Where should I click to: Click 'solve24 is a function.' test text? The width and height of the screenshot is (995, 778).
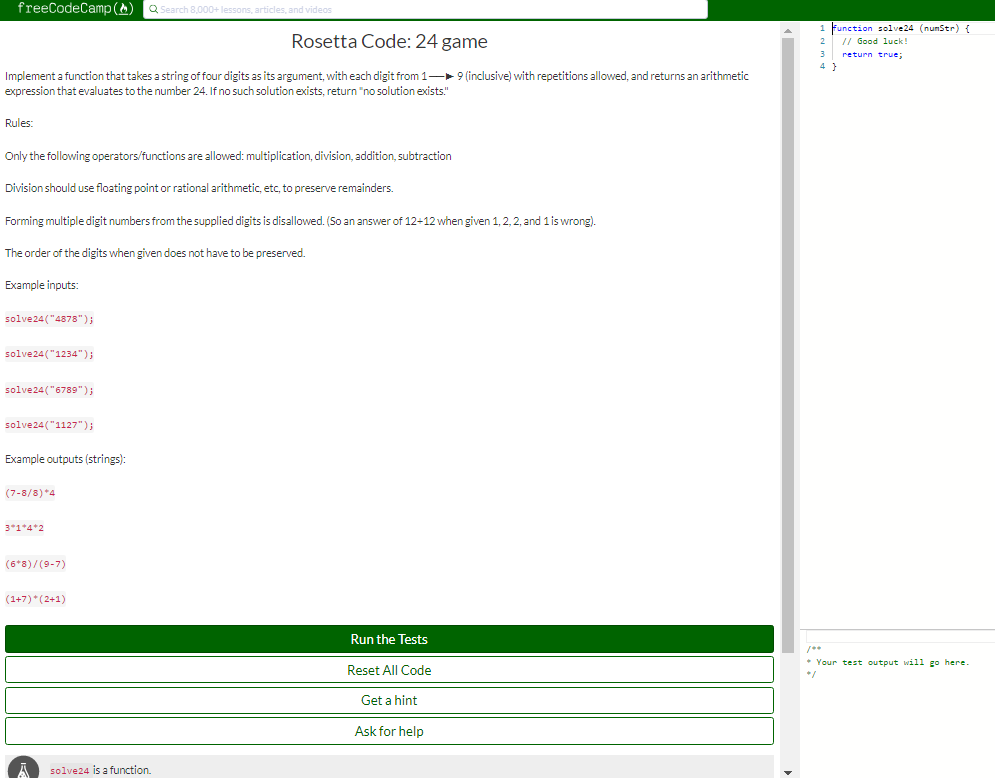tap(101, 770)
